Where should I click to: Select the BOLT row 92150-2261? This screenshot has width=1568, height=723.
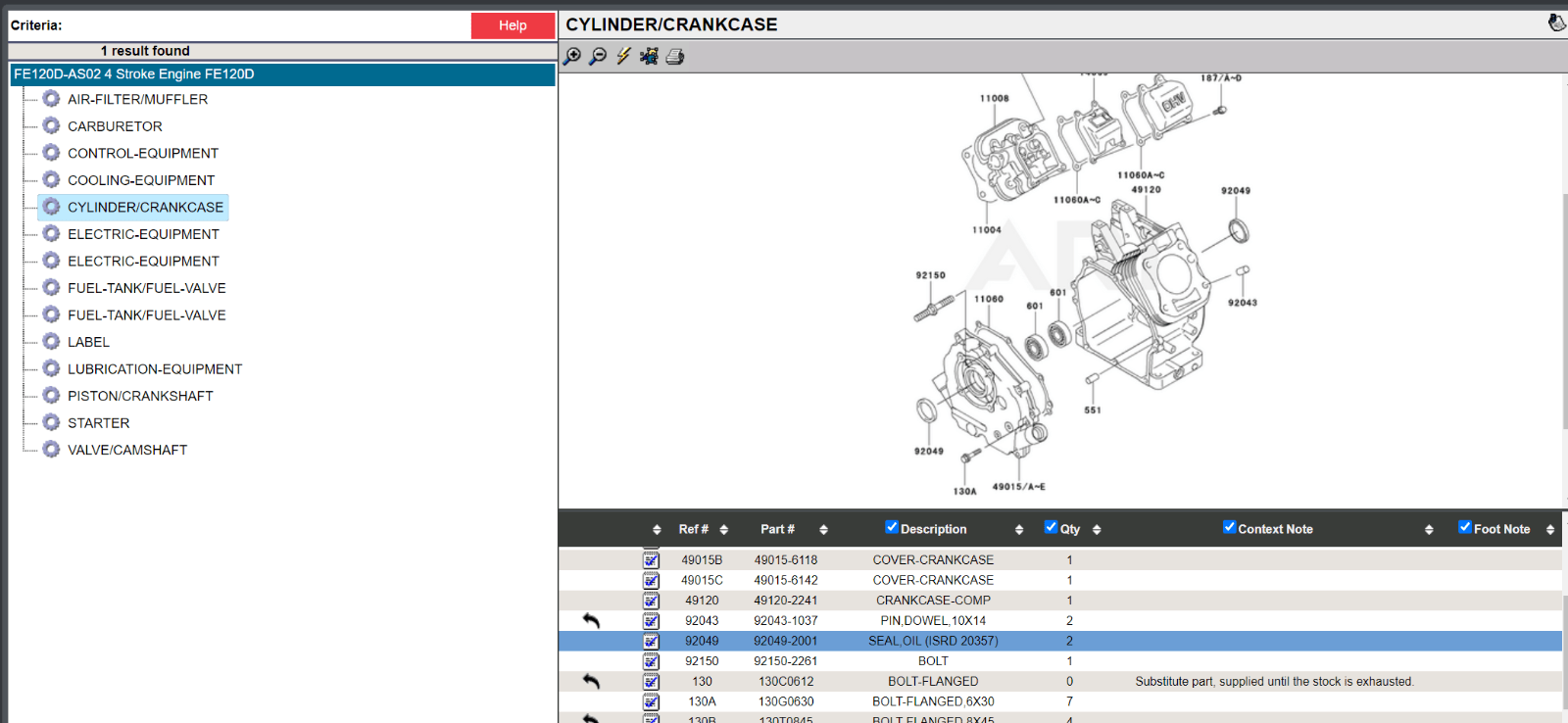point(932,661)
